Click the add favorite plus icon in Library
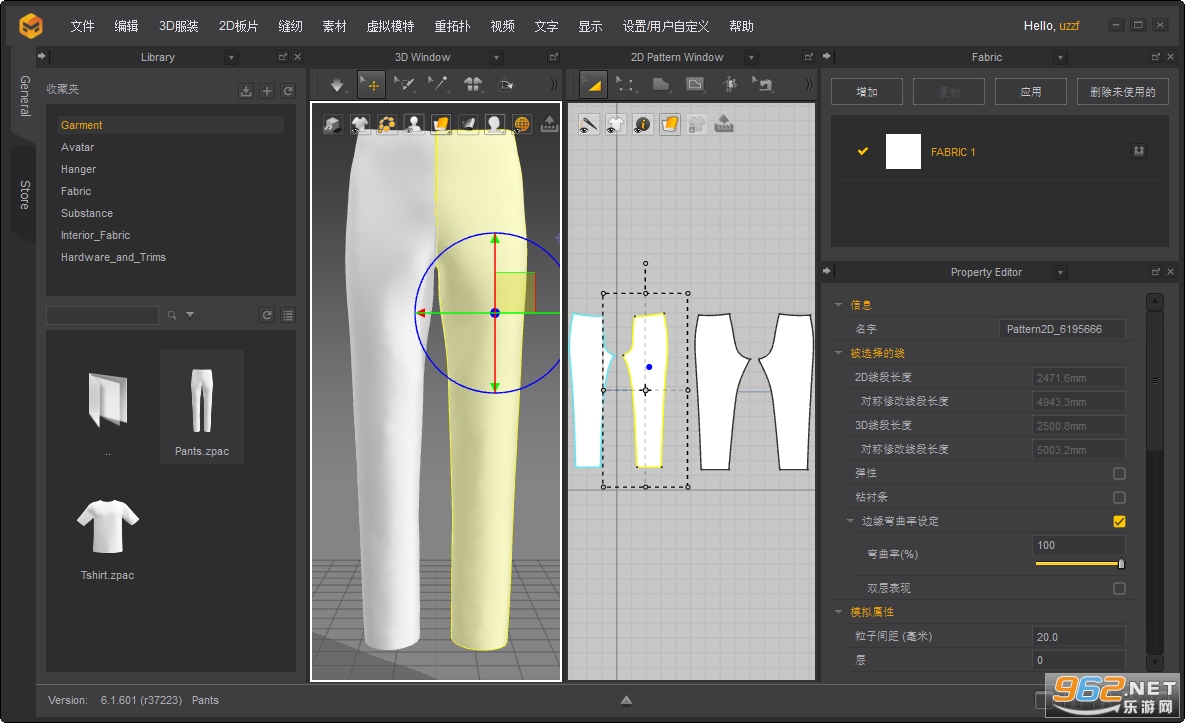The height and width of the screenshot is (723, 1185). point(267,91)
